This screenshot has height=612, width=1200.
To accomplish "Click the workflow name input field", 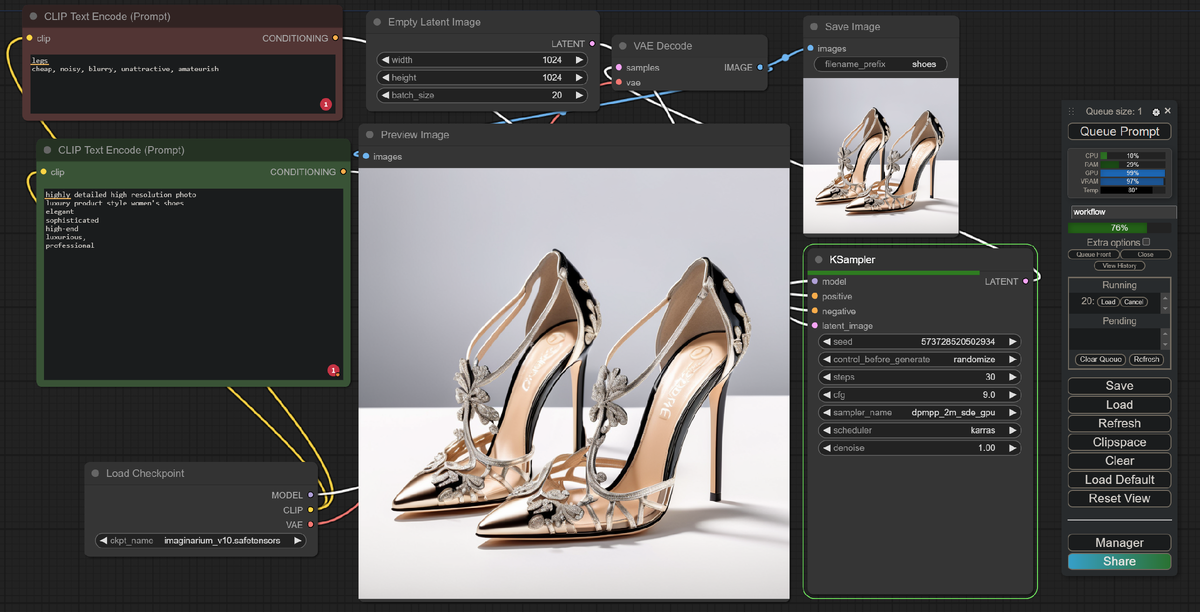I will 1119,212.
